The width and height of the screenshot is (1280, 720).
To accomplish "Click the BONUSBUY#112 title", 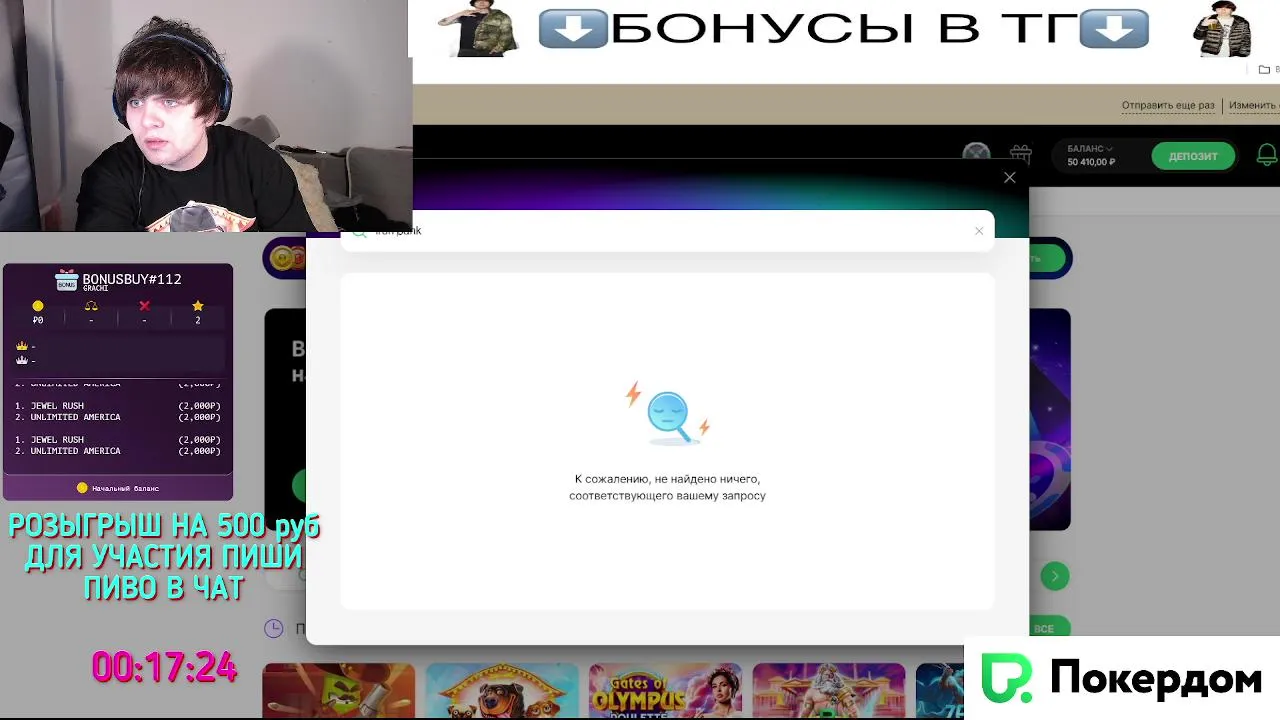I will pos(131,279).
